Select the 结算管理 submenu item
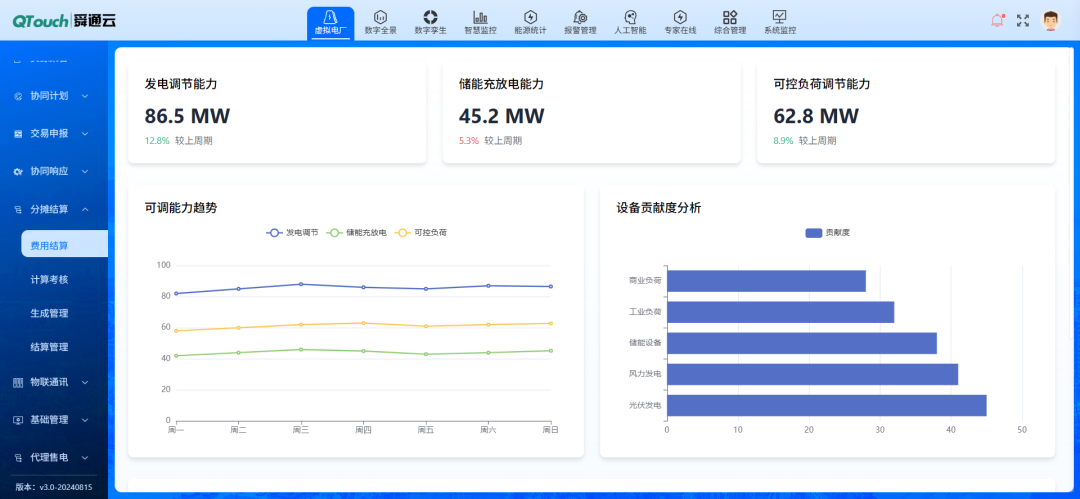Viewport: 1080px width, 499px height. coord(50,347)
